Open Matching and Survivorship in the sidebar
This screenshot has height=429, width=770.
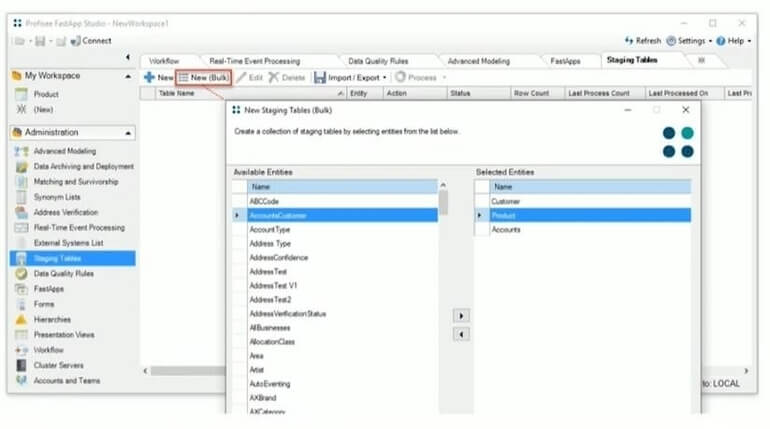75,181
